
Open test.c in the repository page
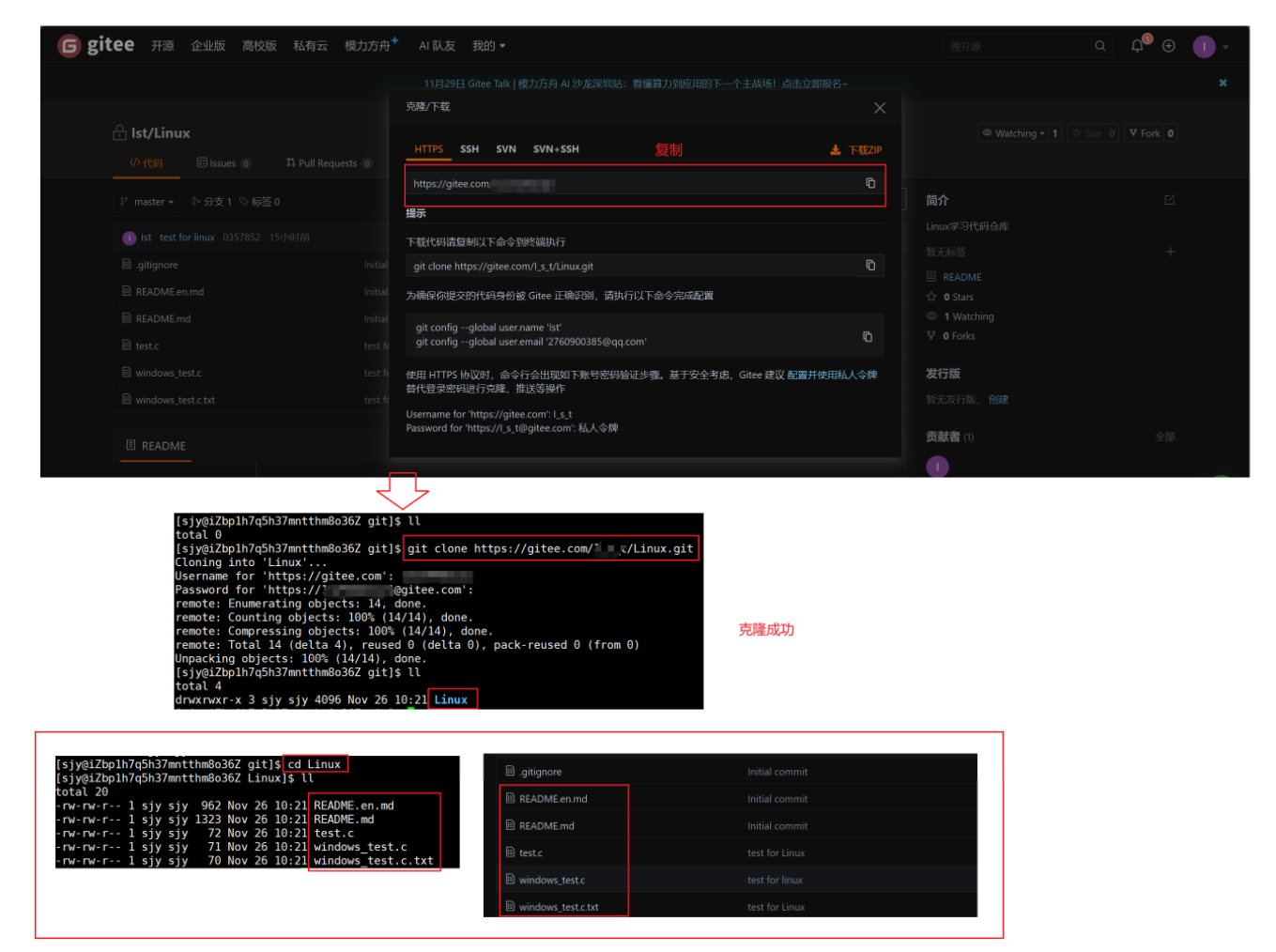coord(146,346)
